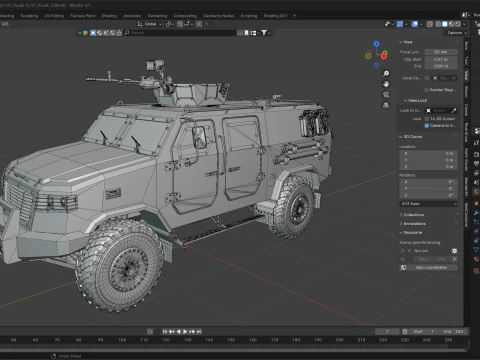This screenshot has height=360, width=480.
Task: Switch to the Texture Paint workspace tab
Action: [82, 16]
